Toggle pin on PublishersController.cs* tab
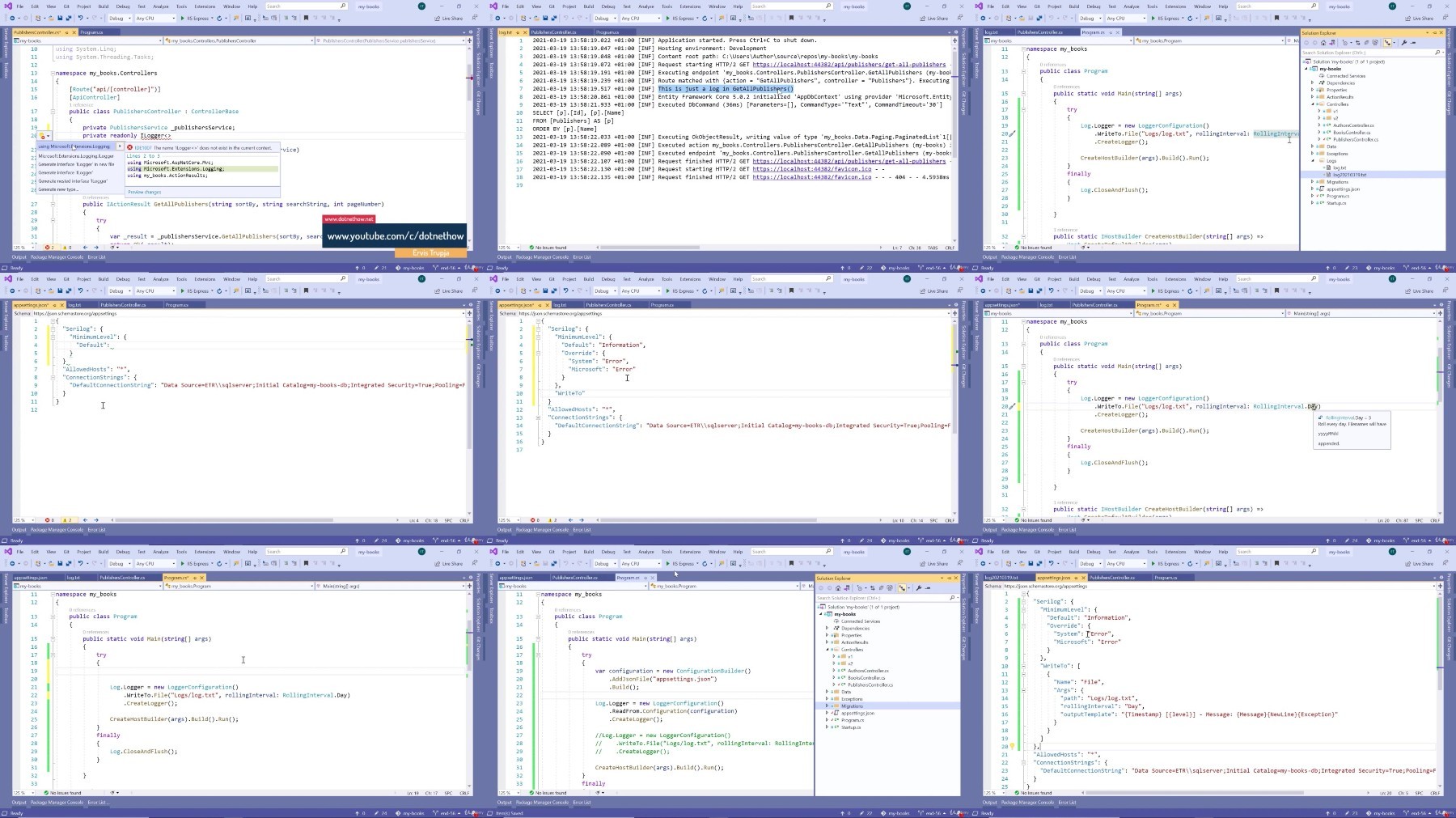The width and height of the screenshot is (1456, 818). [x=66, y=32]
